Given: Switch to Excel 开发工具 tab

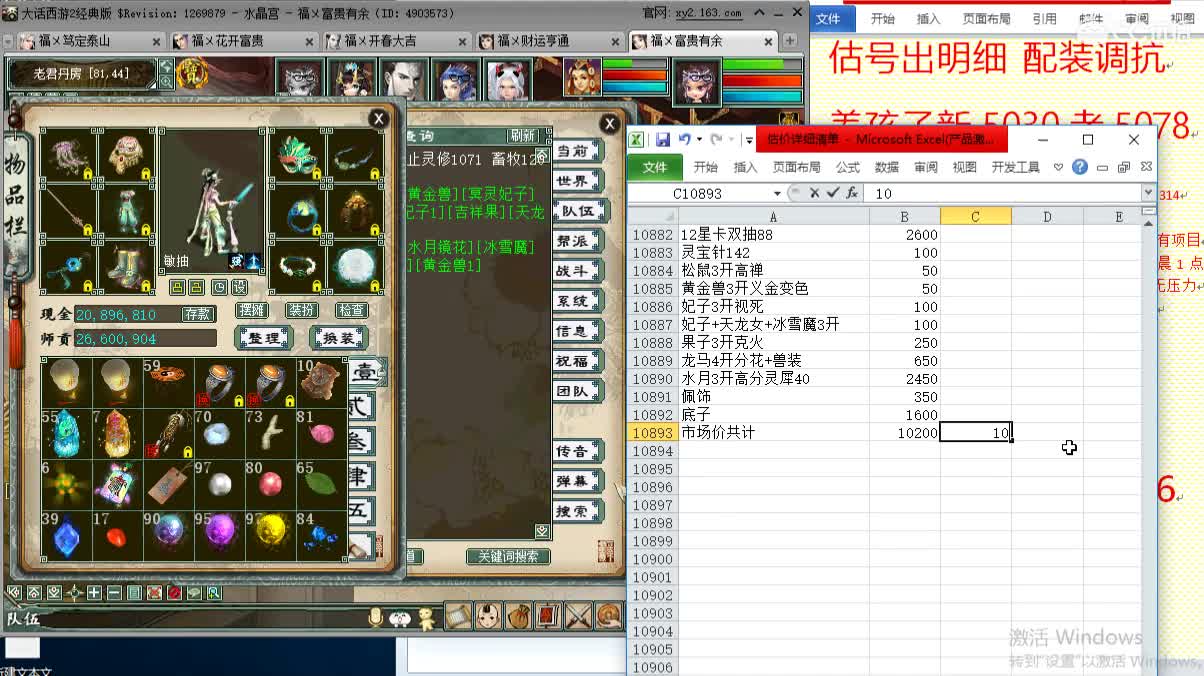Looking at the screenshot, I should 1015,167.
